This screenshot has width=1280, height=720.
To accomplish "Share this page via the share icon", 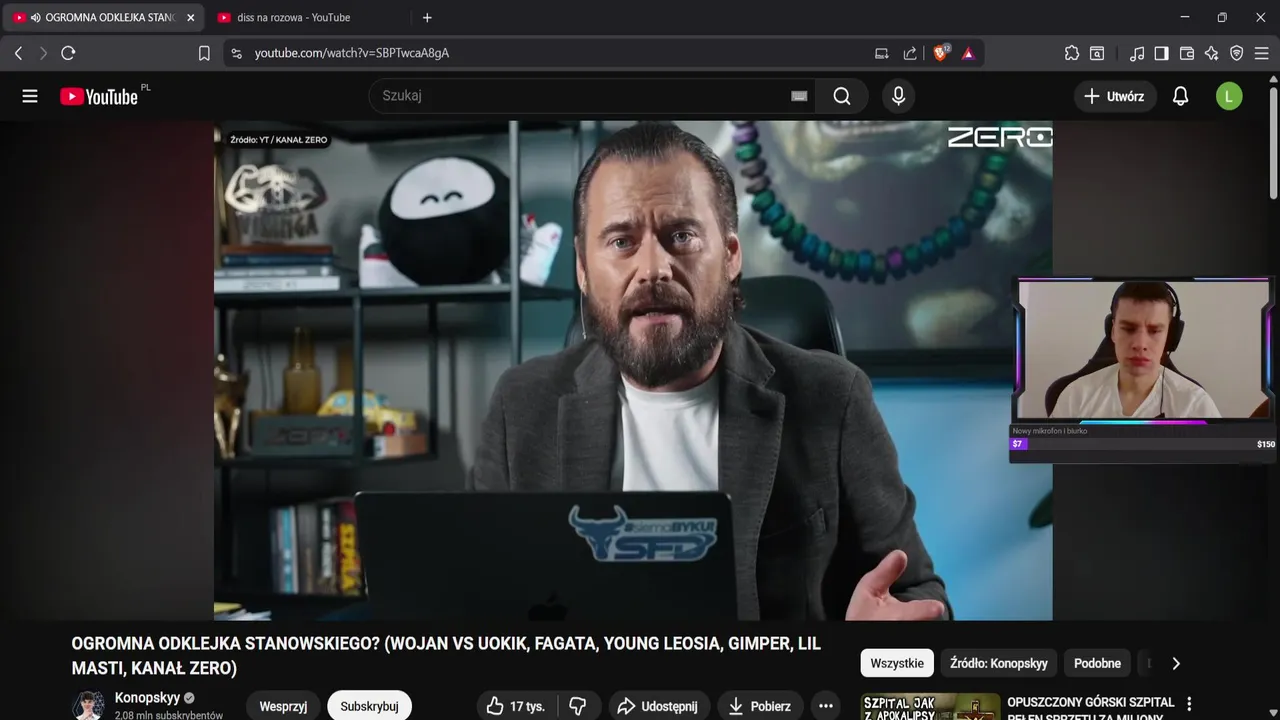I will point(910,53).
